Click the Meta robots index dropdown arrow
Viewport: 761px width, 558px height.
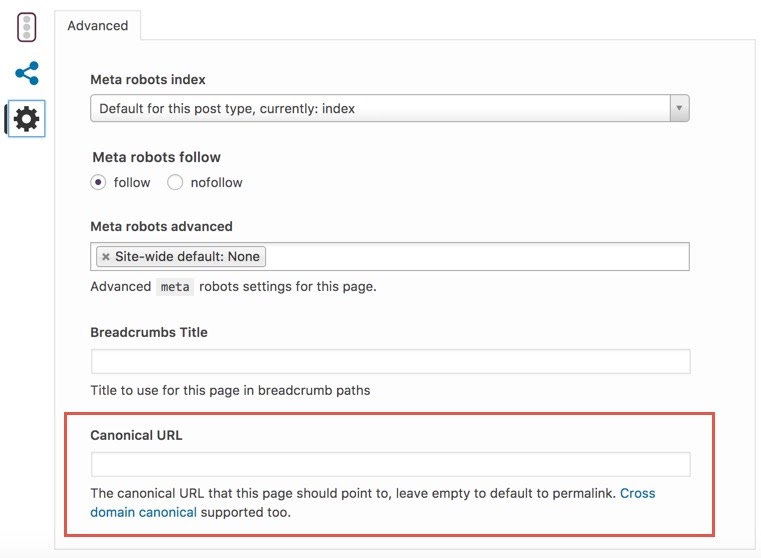point(679,108)
